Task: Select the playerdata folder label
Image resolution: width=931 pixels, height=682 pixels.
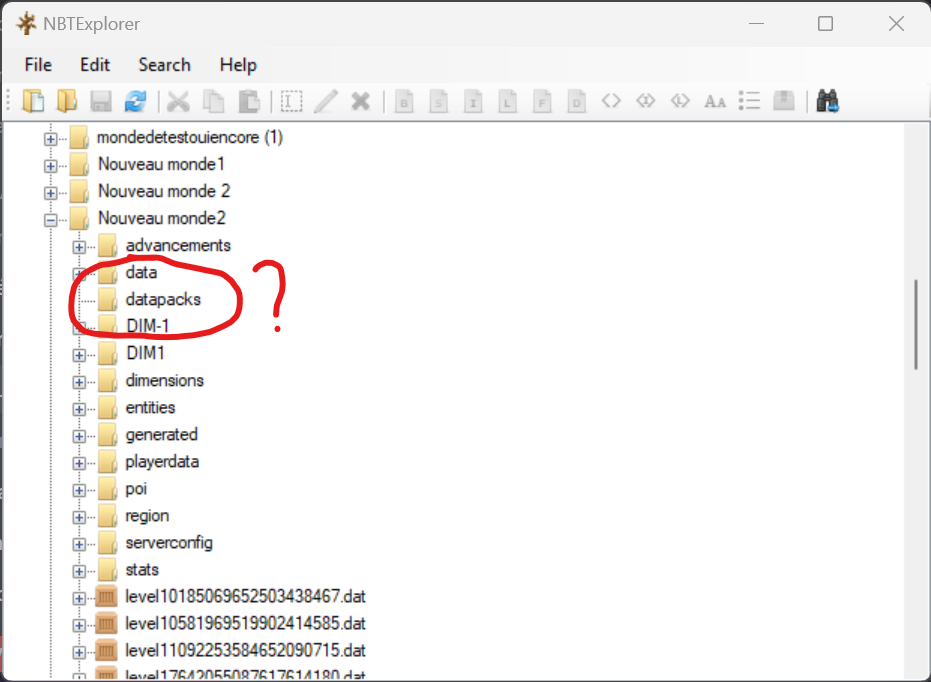Action: 162,462
